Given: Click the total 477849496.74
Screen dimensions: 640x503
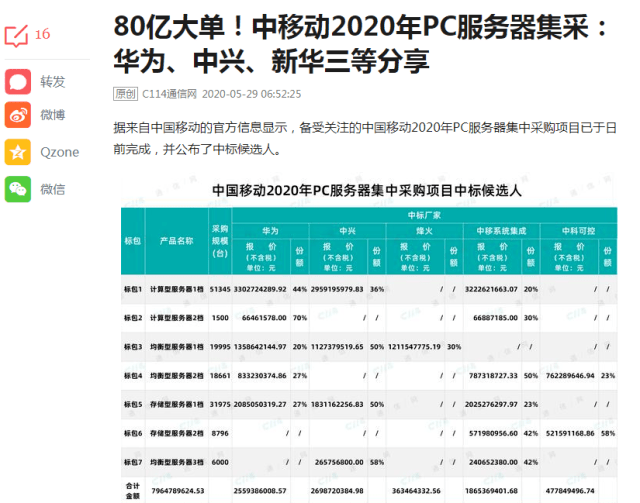Looking at the screenshot, I should [570, 491].
